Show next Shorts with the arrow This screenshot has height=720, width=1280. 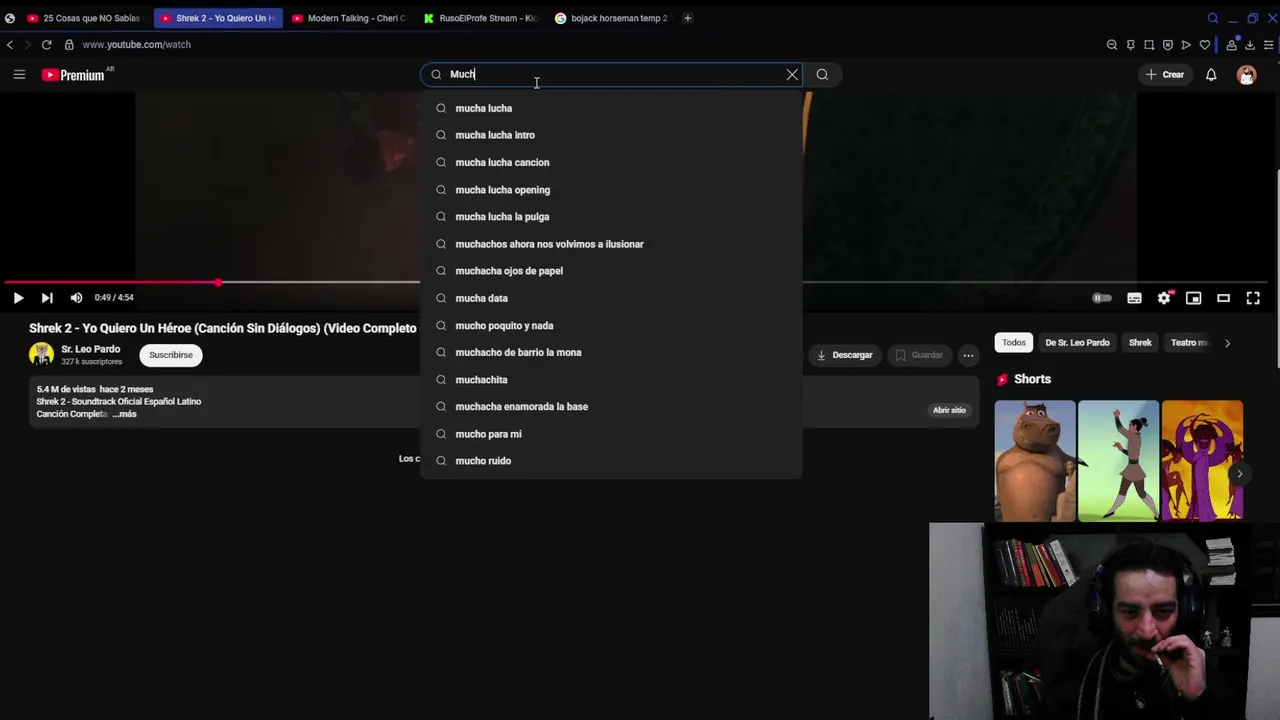pos(1239,474)
